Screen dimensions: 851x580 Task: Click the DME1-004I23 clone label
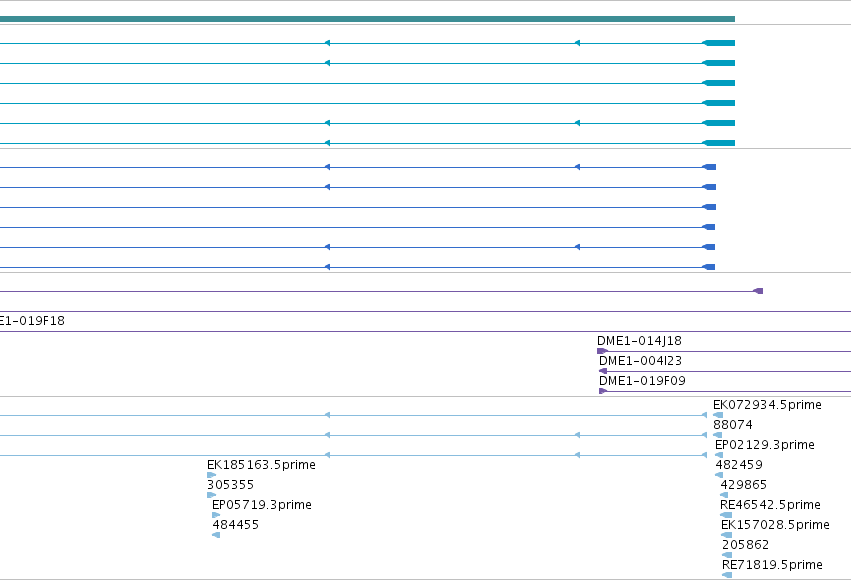640,361
